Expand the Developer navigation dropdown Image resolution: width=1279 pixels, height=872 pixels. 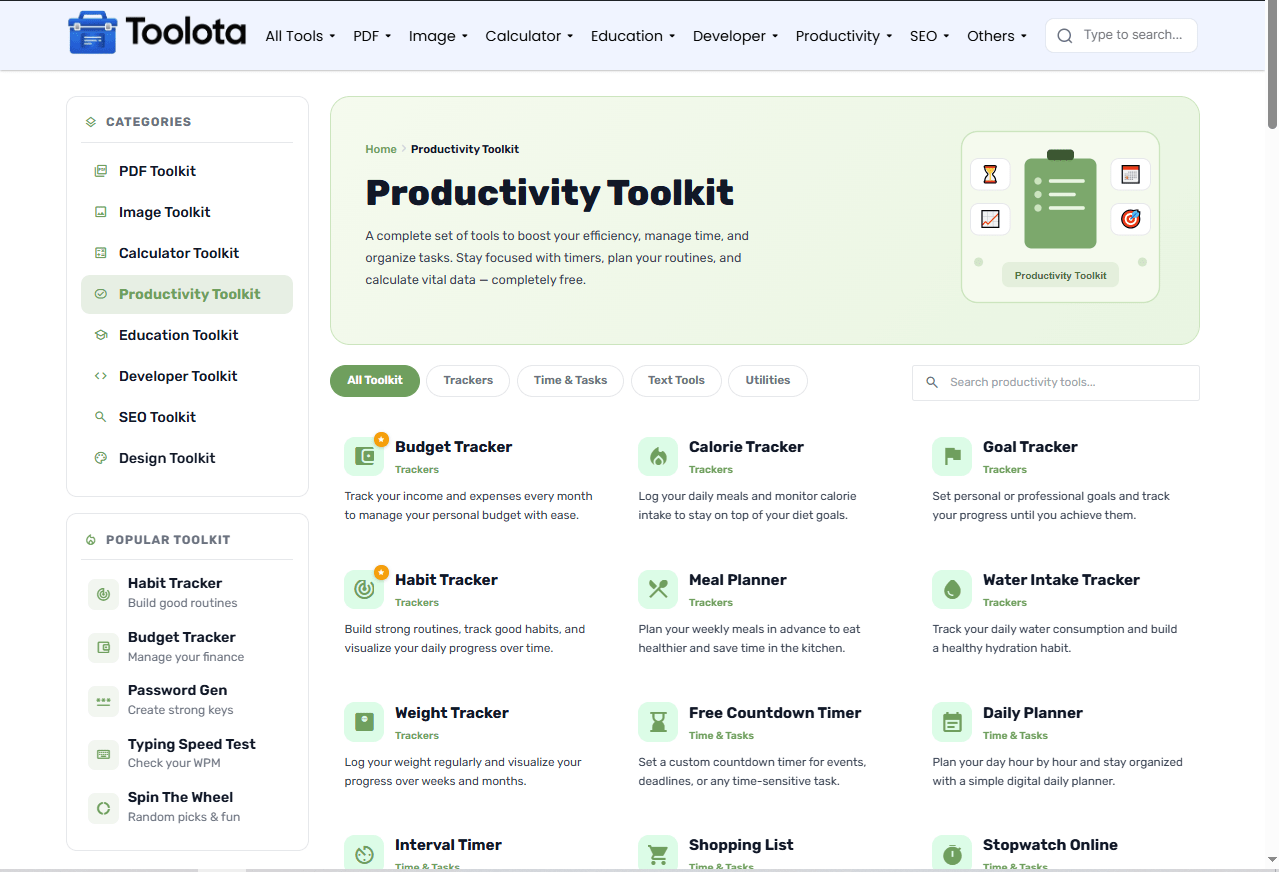[x=735, y=36]
